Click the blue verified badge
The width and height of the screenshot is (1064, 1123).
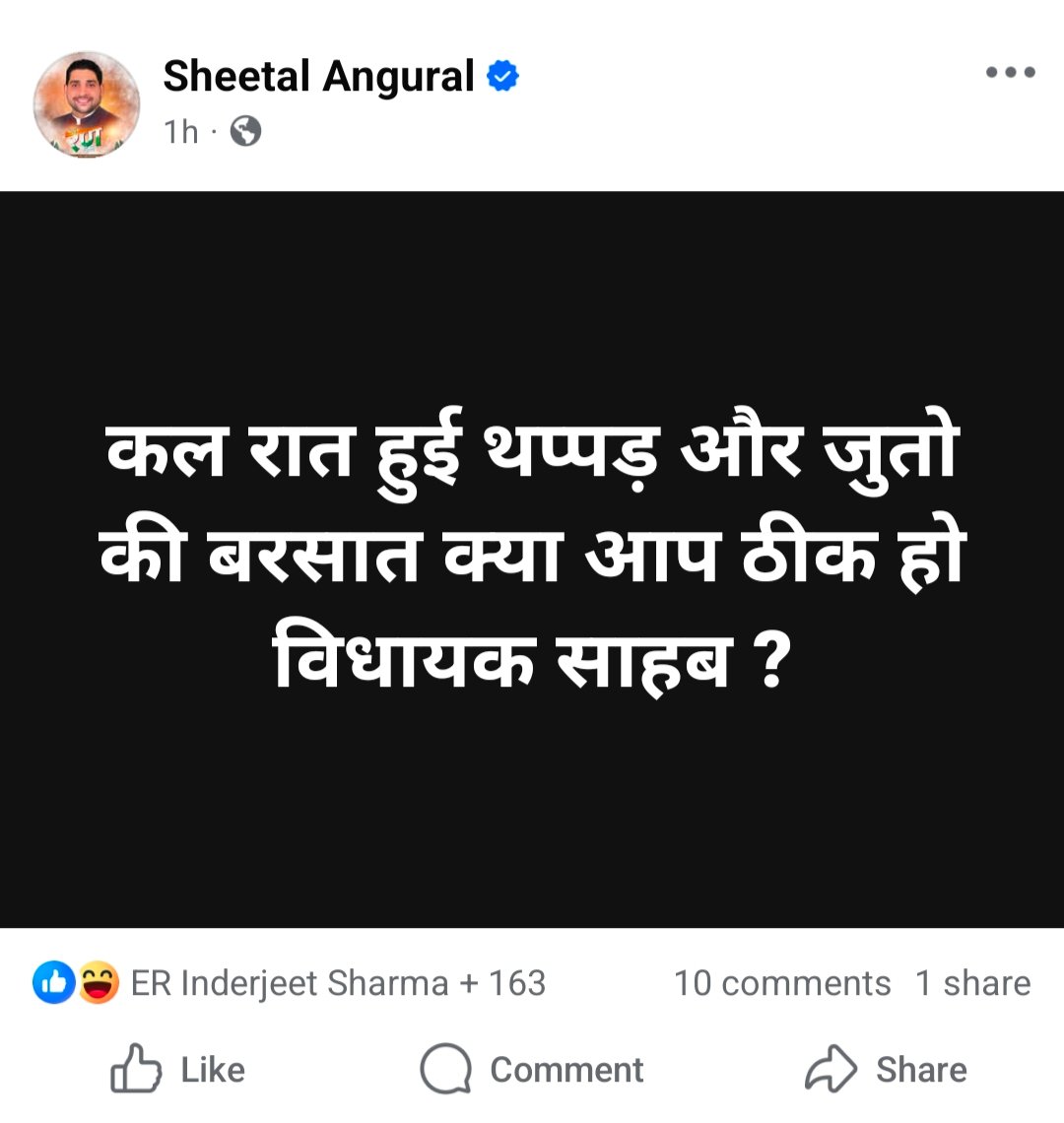tap(503, 76)
